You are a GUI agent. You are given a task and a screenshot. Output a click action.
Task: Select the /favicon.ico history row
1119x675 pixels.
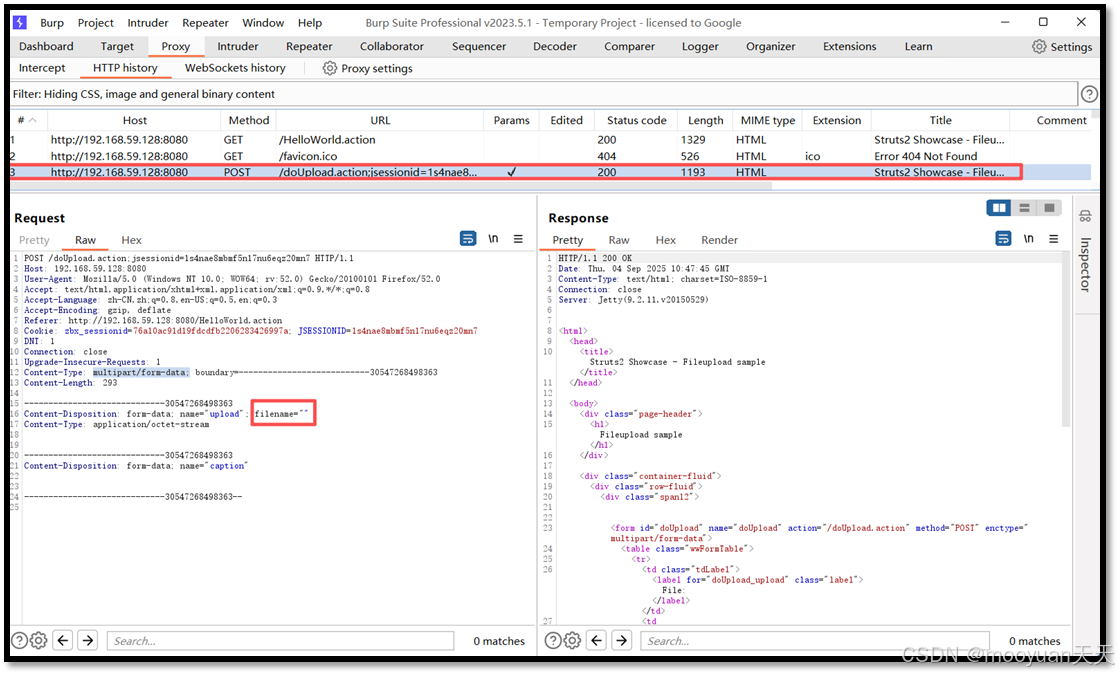[x=550, y=156]
